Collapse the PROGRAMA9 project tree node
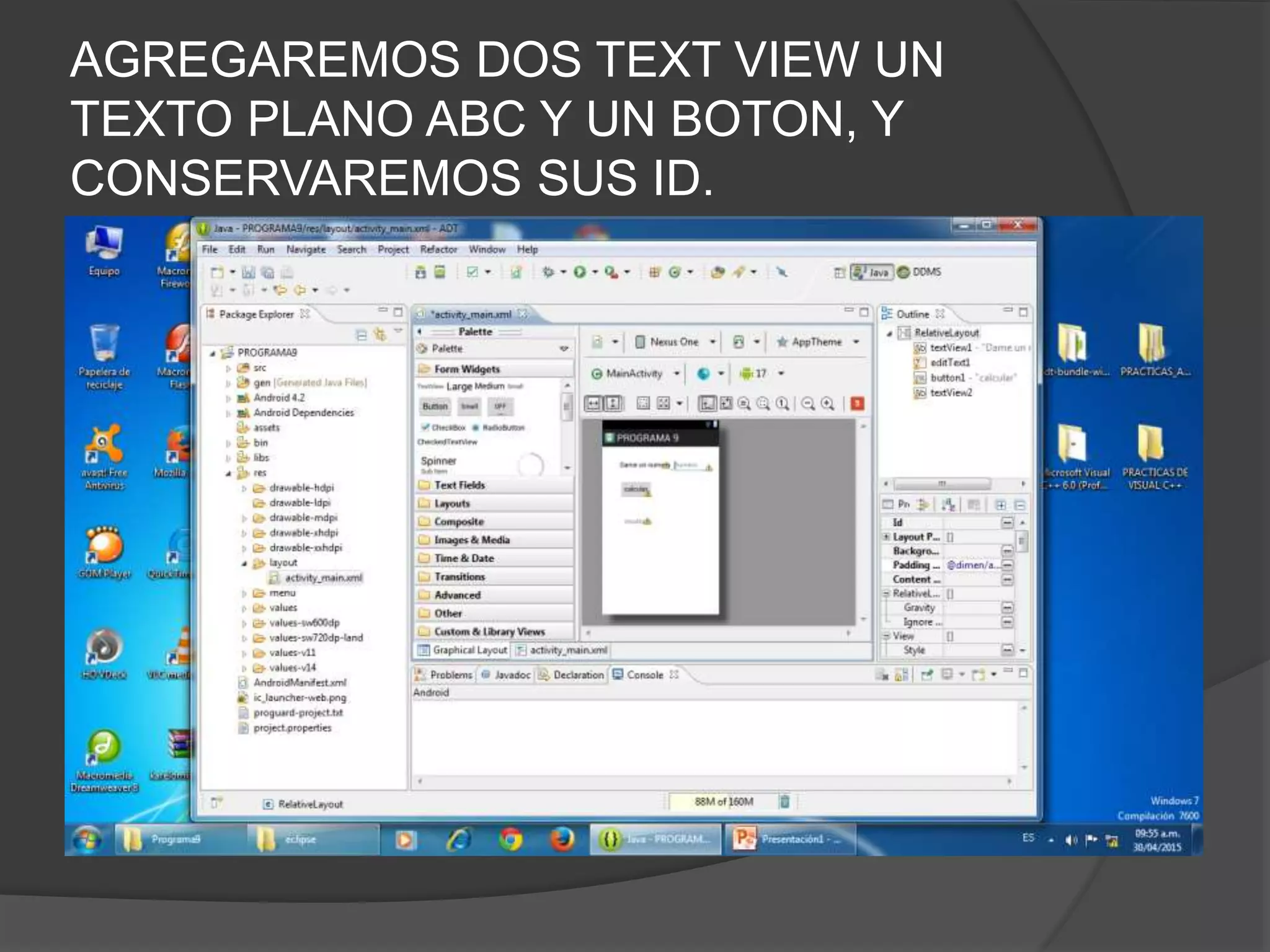This screenshot has width=1270, height=952. point(213,353)
